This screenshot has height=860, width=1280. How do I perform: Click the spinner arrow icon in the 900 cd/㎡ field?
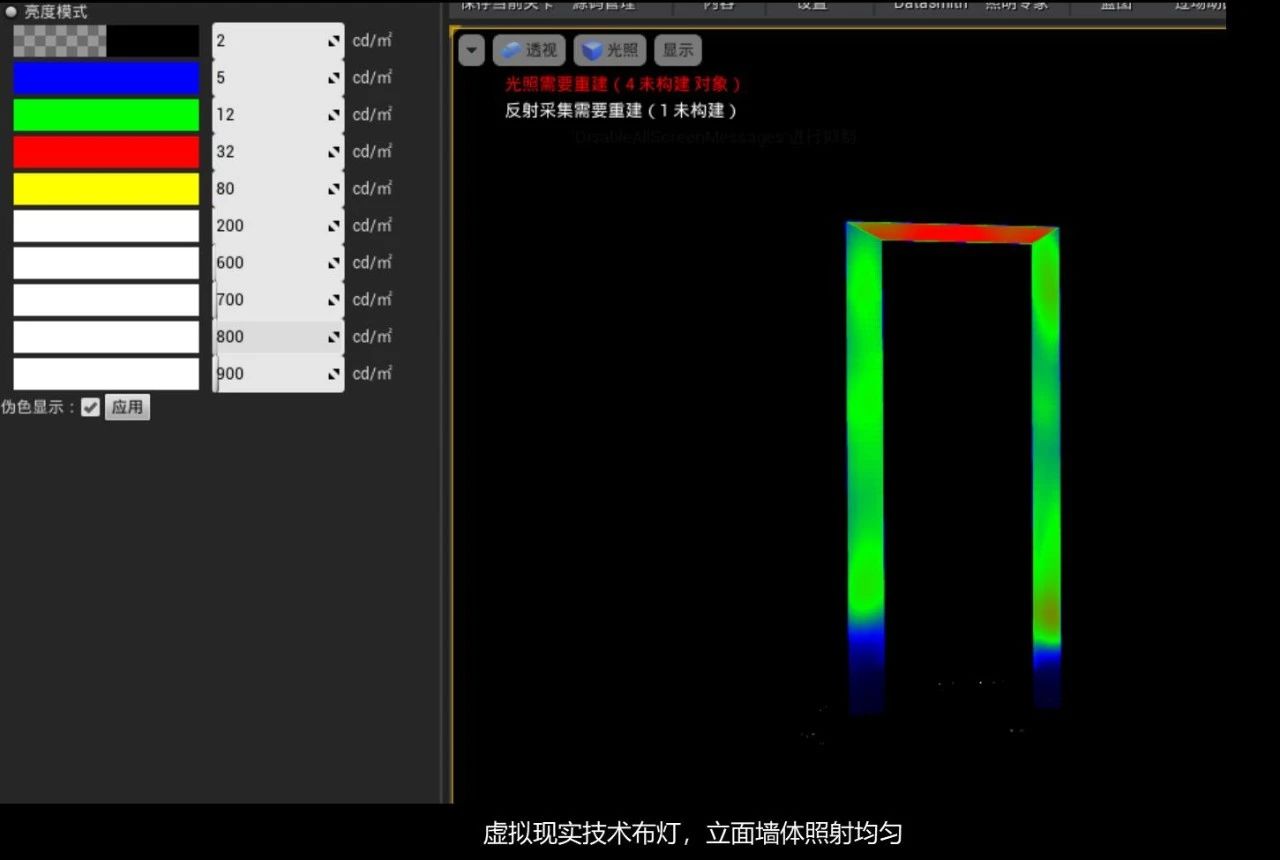pyautogui.click(x=334, y=375)
